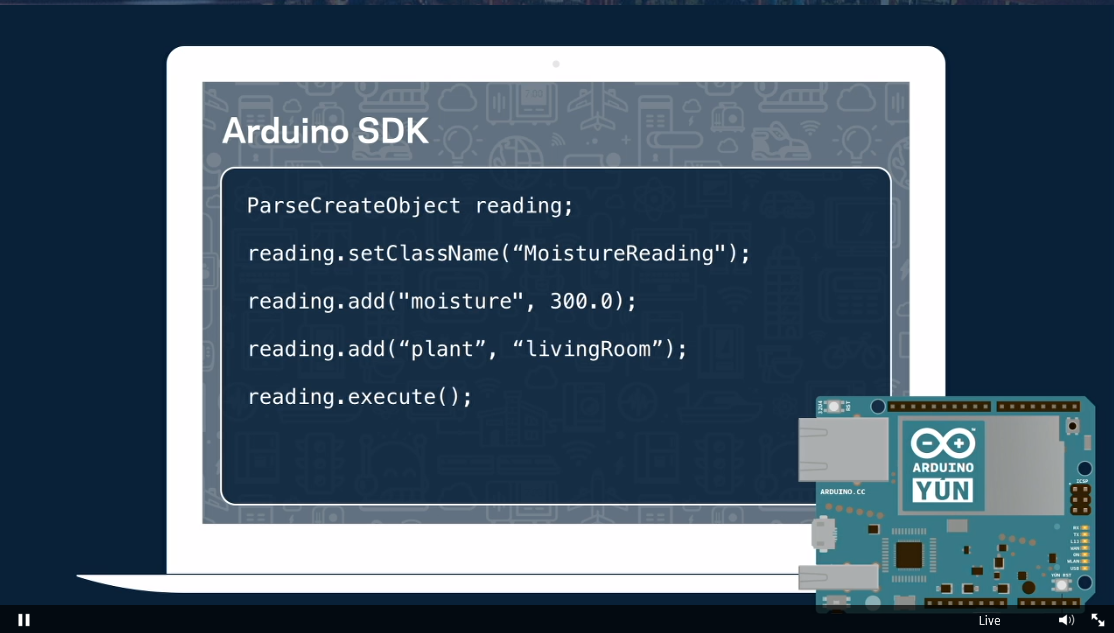This screenshot has height=633, width=1114.
Task: Click the Live indicator label
Action: pos(989,620)
